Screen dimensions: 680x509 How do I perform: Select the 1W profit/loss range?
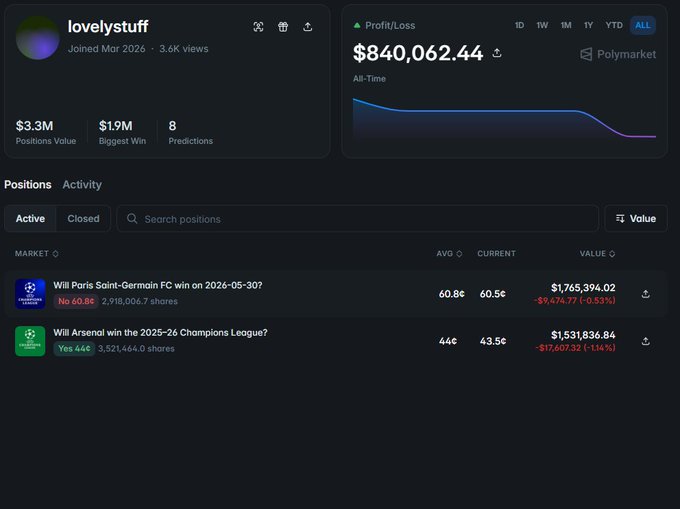coord(542,25)
